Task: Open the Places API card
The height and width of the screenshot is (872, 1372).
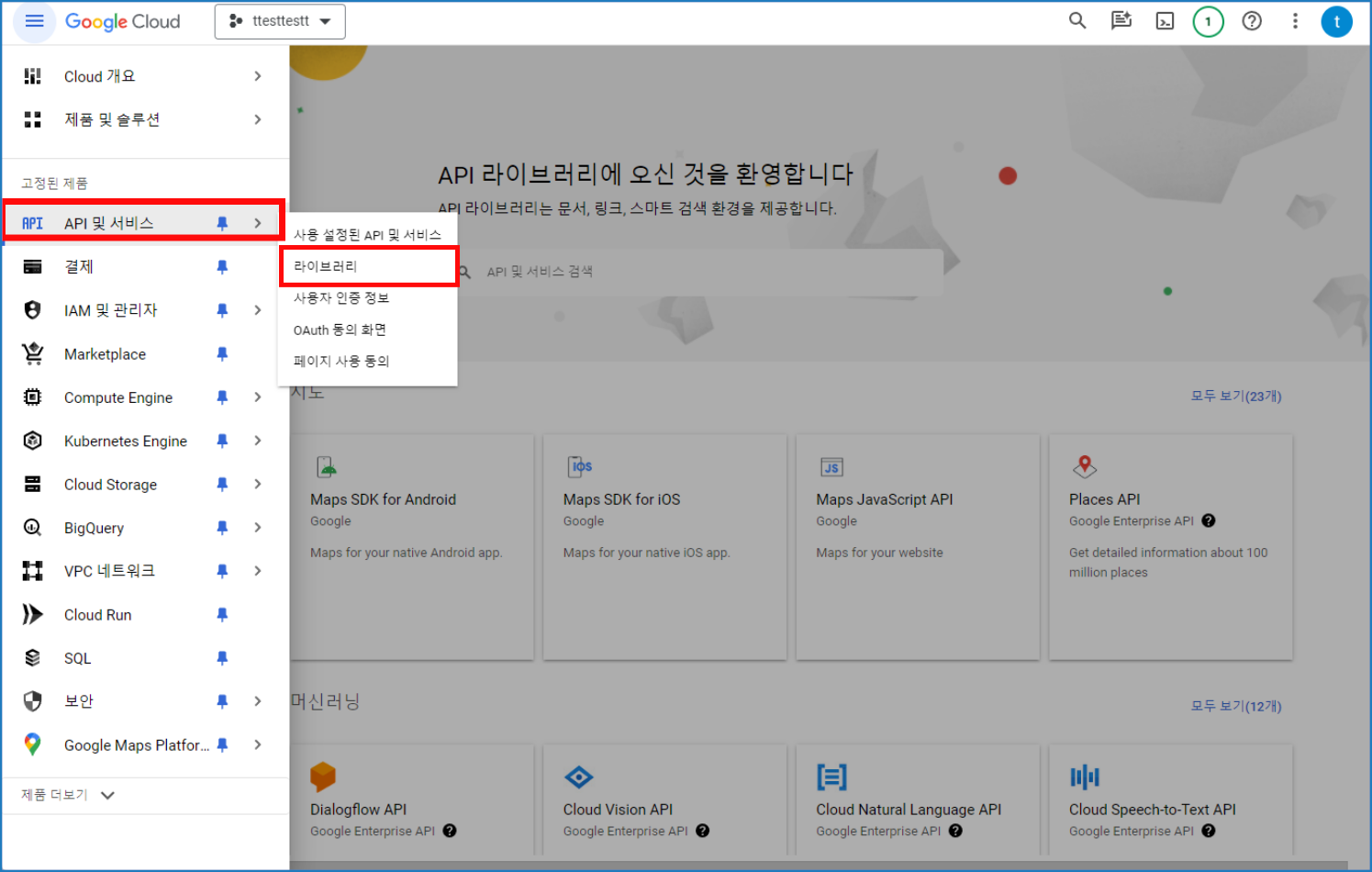Action: coord(1170,546)
